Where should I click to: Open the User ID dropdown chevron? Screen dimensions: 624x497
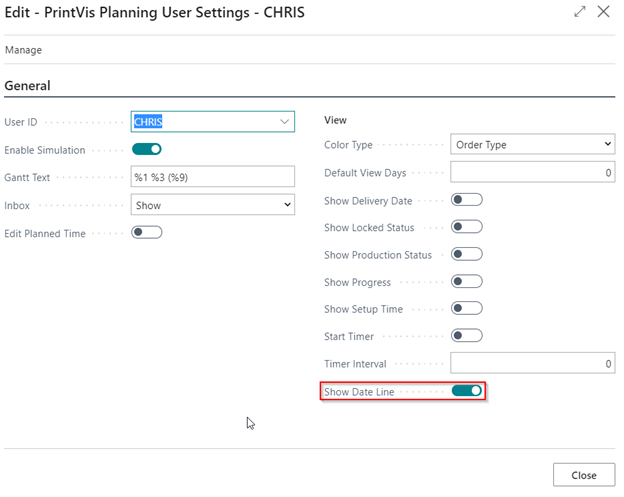tap(284, 122)
